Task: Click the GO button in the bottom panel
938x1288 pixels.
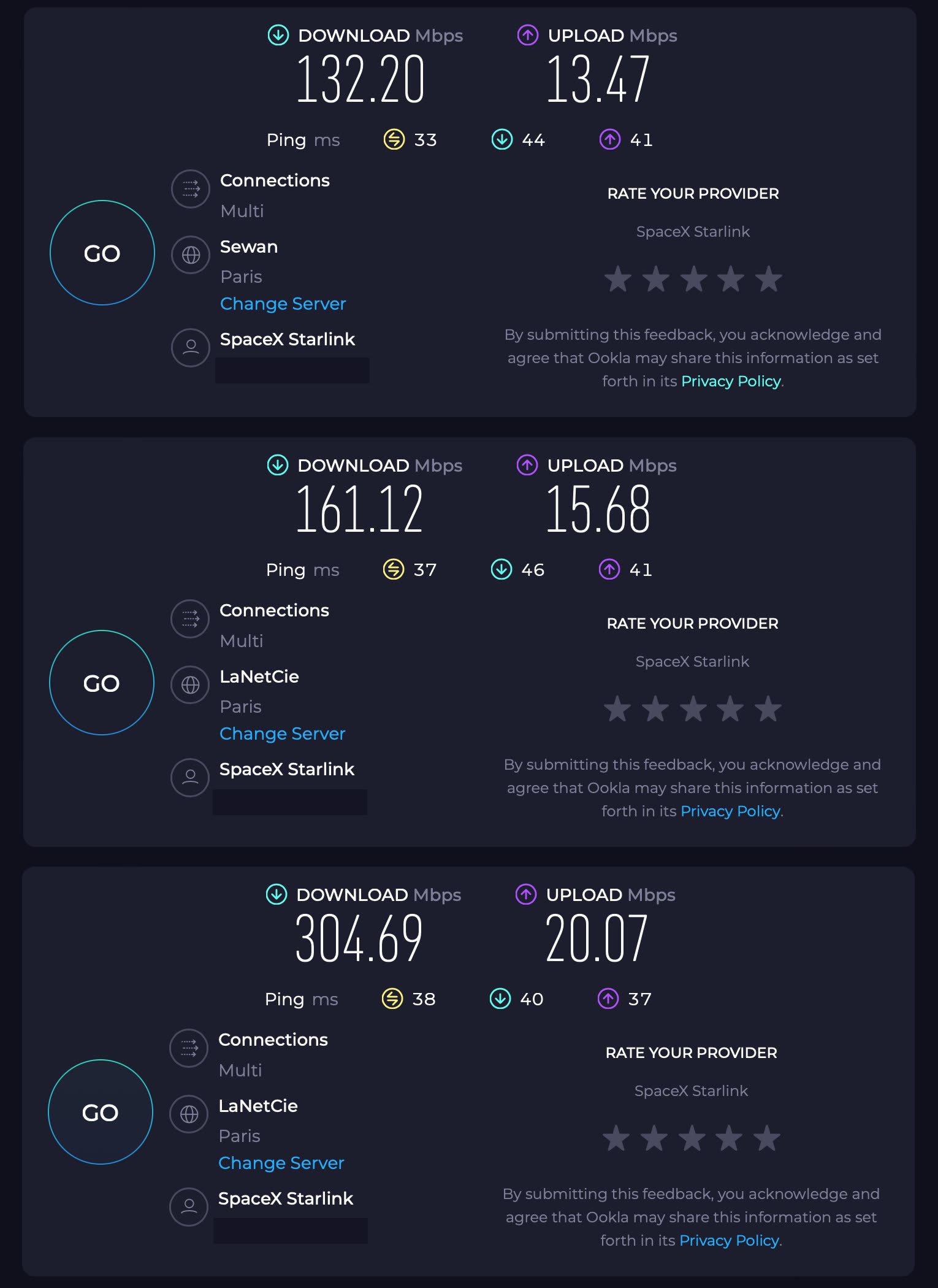Action: (x=101, y=1112)
